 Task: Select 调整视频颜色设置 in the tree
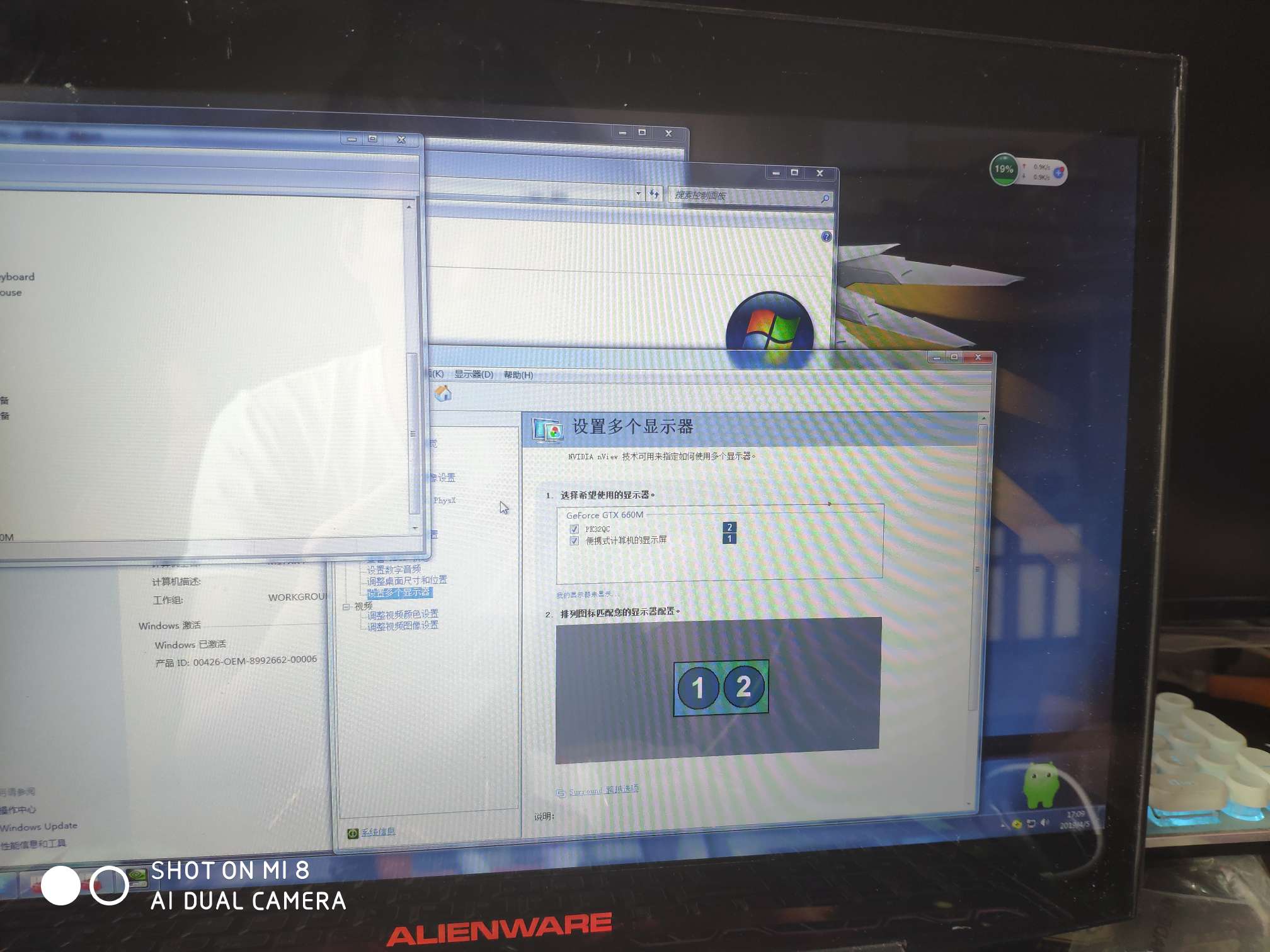point(403,614)
